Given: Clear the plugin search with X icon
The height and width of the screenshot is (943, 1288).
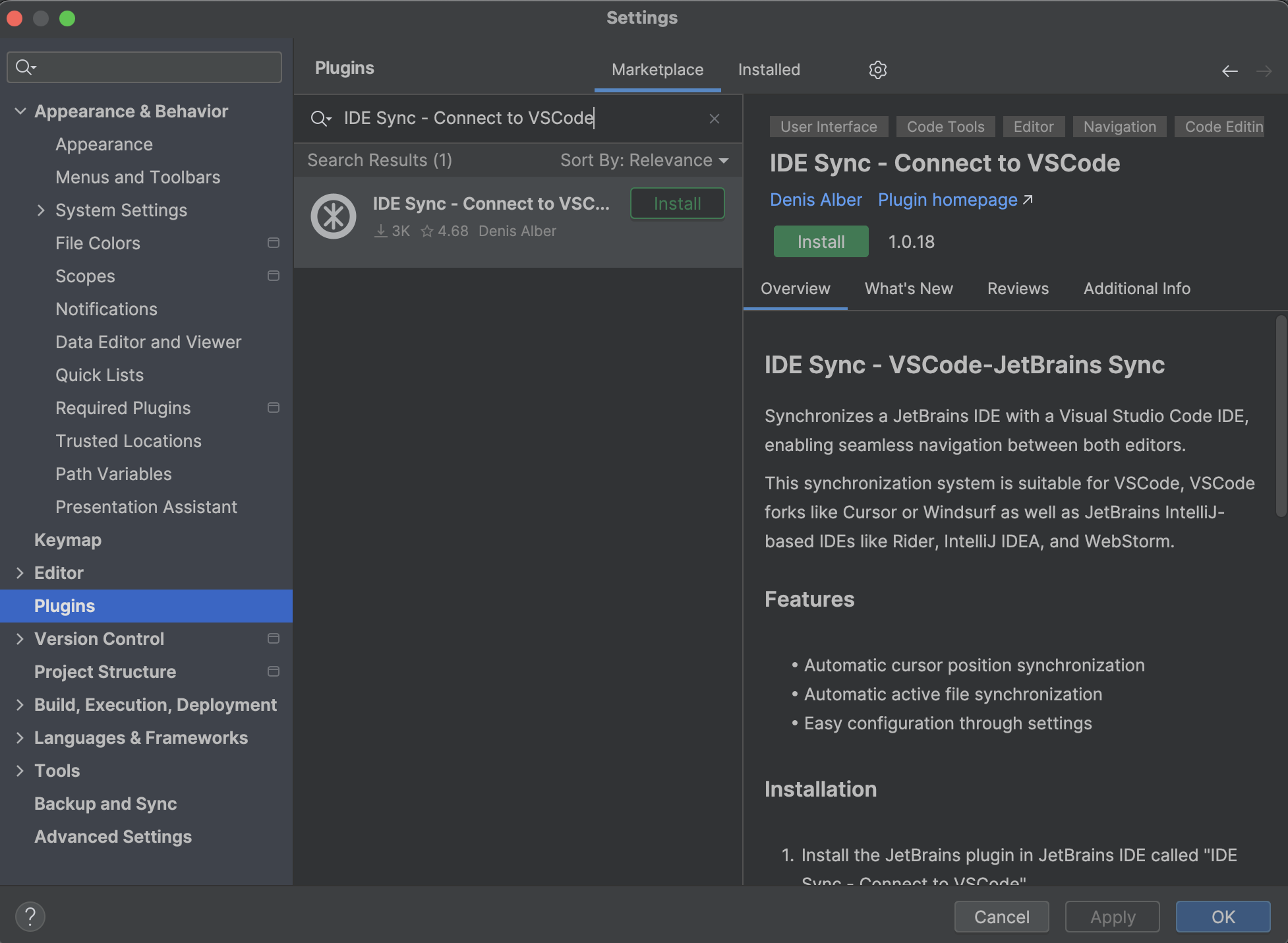Looking at the screenshot, I should (x=715, y=119).
